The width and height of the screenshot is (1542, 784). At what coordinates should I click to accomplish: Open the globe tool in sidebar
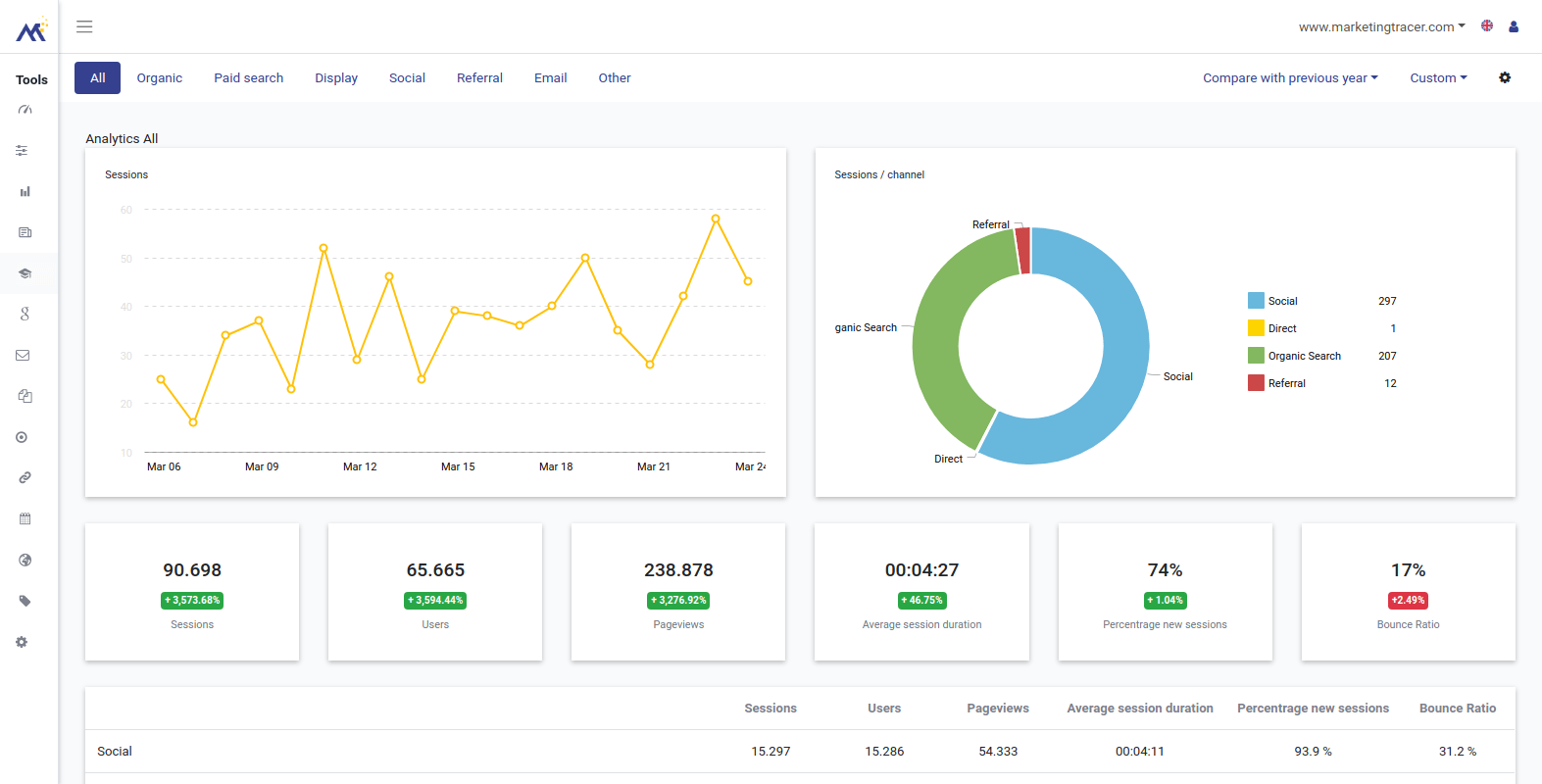click(25, 560)
